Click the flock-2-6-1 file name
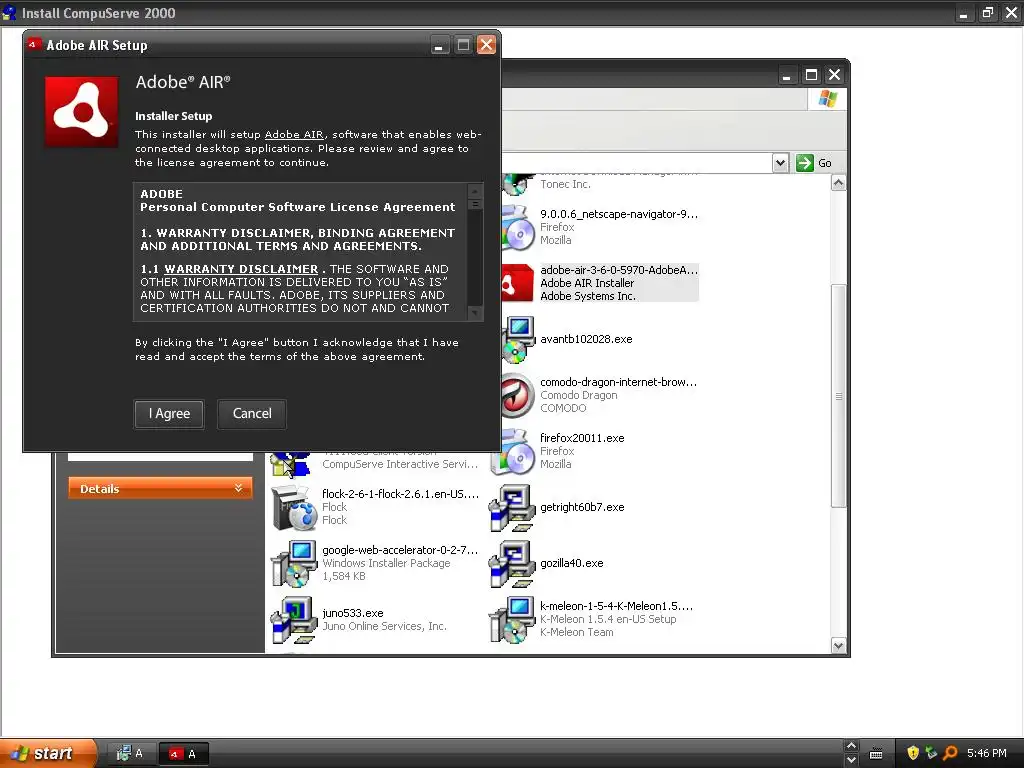 [400, 494]
